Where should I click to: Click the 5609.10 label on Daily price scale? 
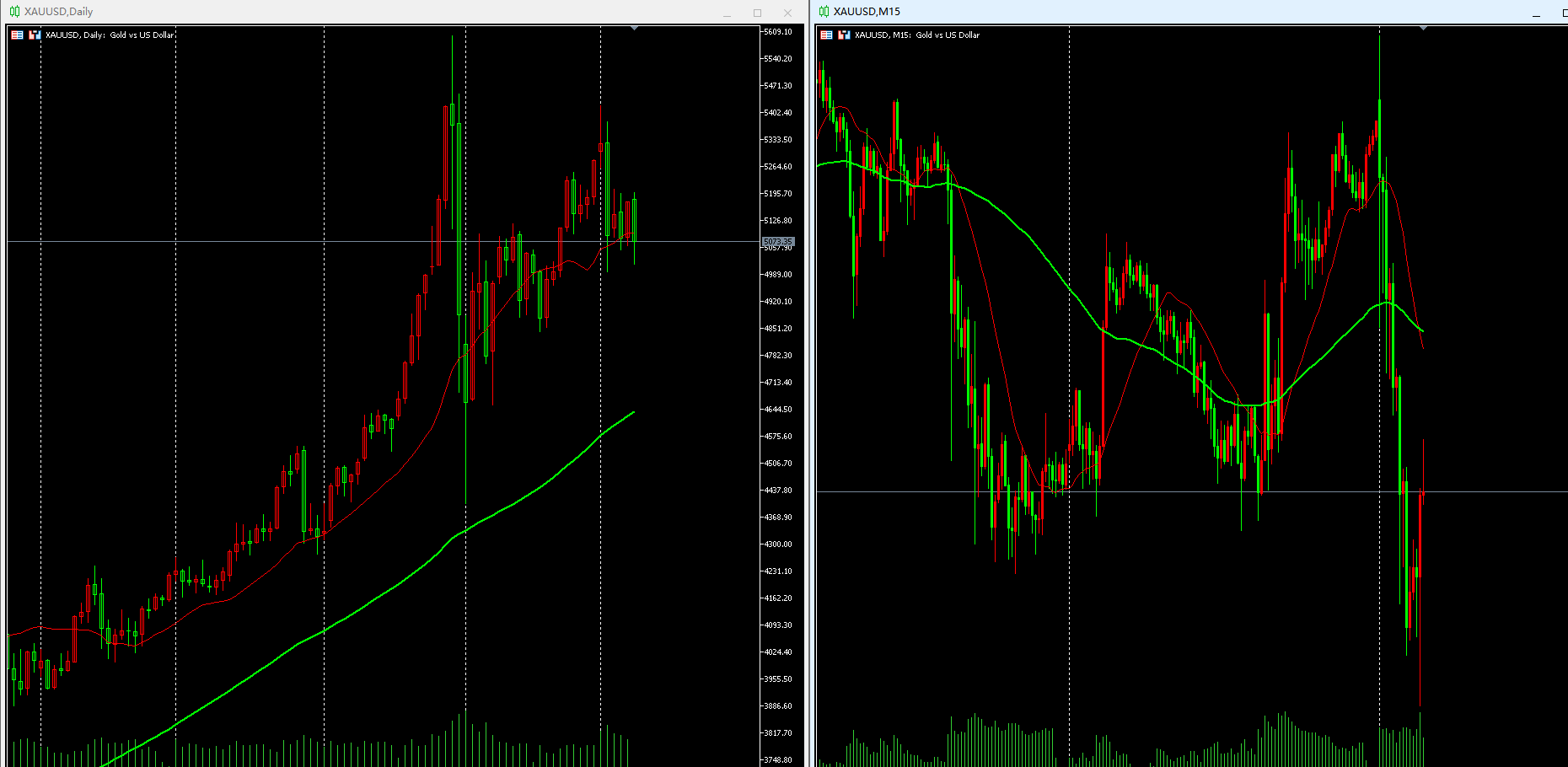tap(777, 32)
